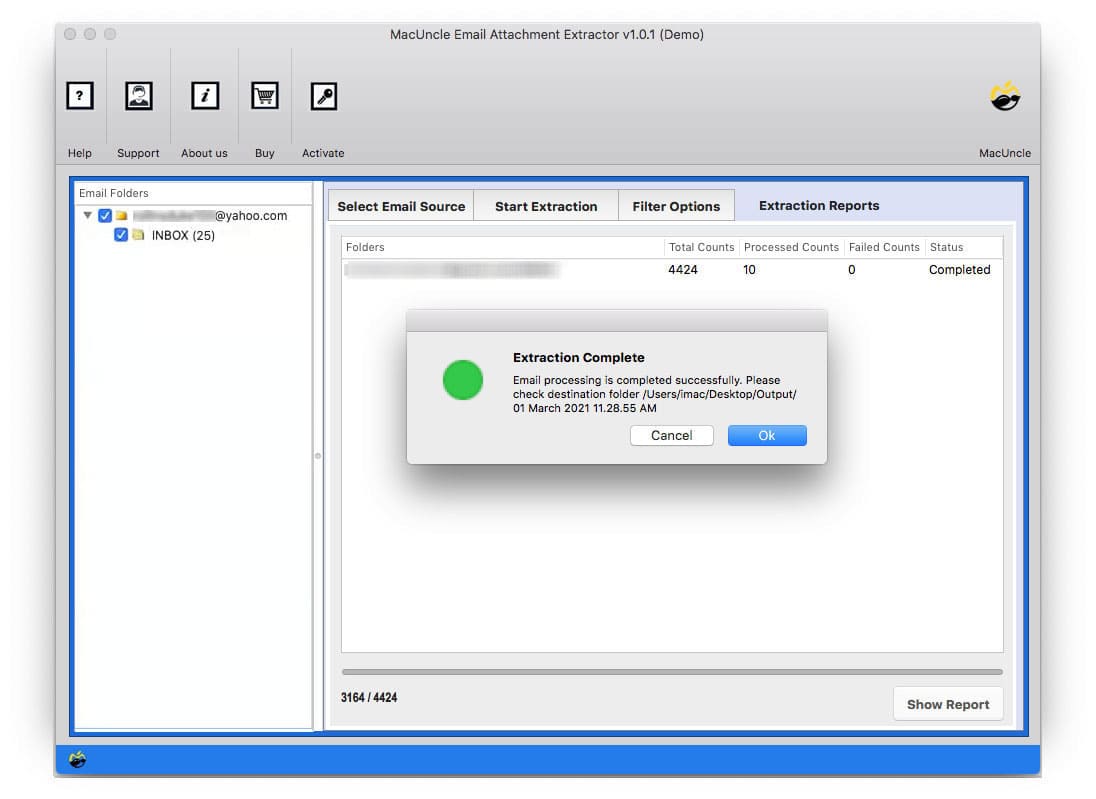Switch to the Filter Options tab
This screenshot has width=1096, height=799.
click(676, 205)
